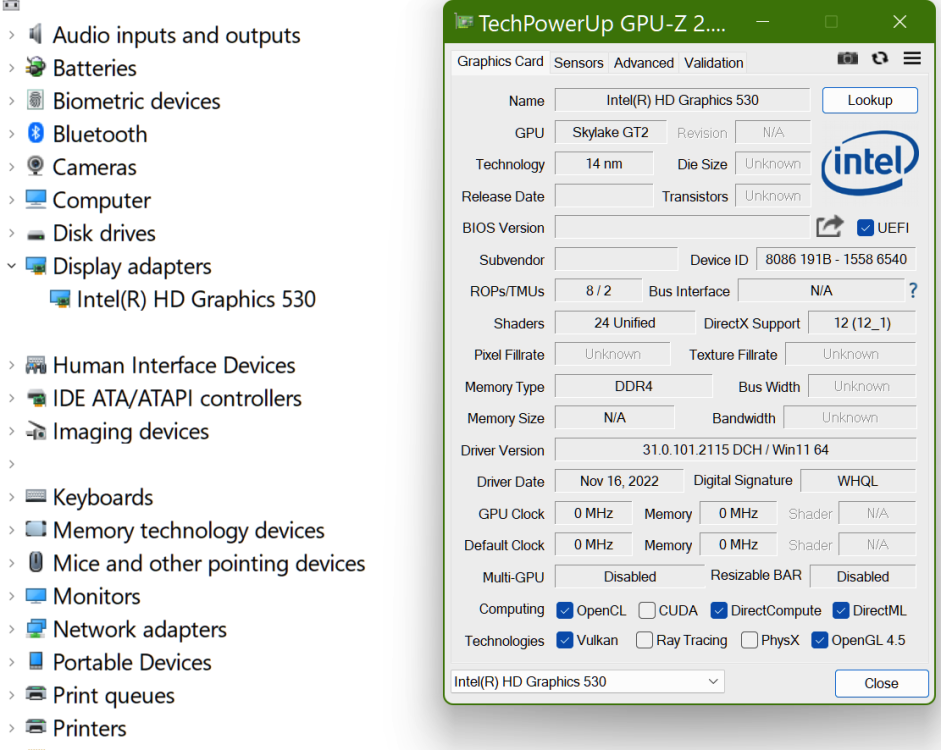Open the GPU-Z hamburger menu
This screenshot has width=941, height=750.
pyautogui.click(x=912, y=58)
